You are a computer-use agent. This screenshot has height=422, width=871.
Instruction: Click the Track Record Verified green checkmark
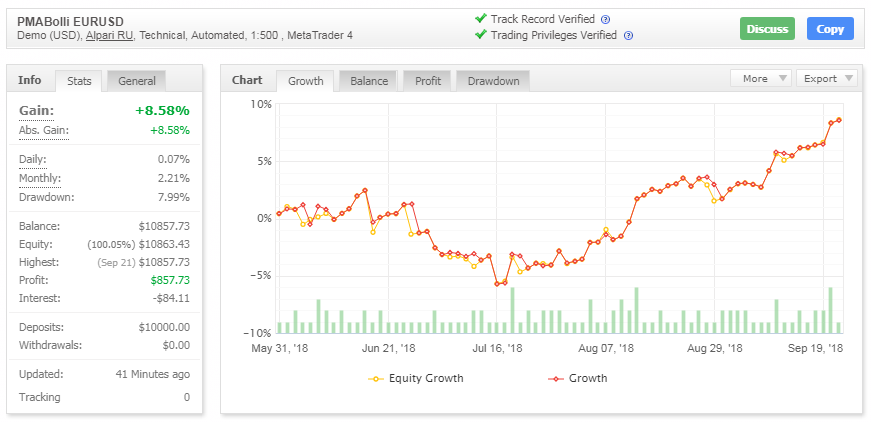(481, 19)
